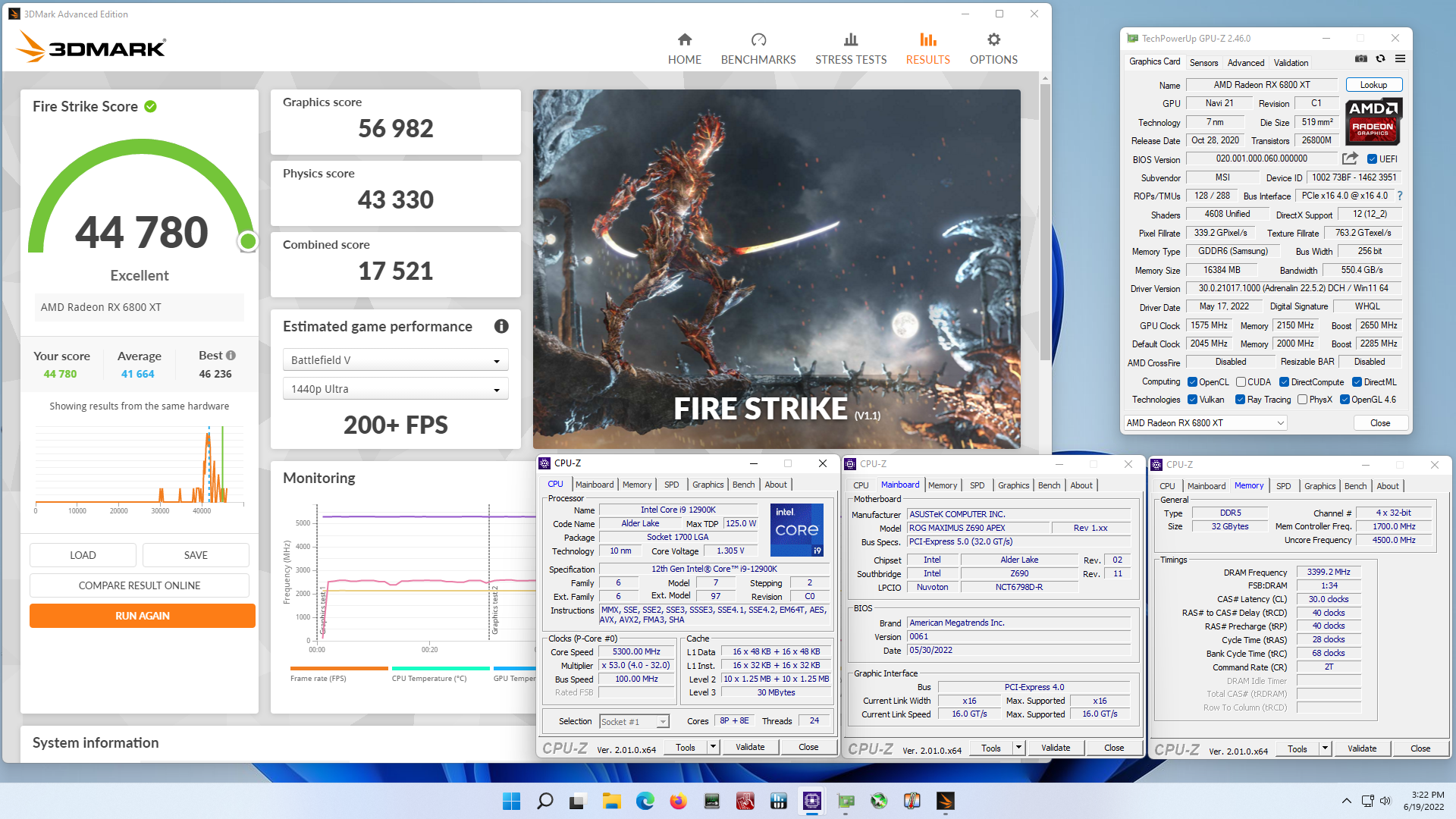This screenshot has width=1456, height=819.
Task: Switch to the Advanced tab in GPU-Z
Action: [1246, 62]
